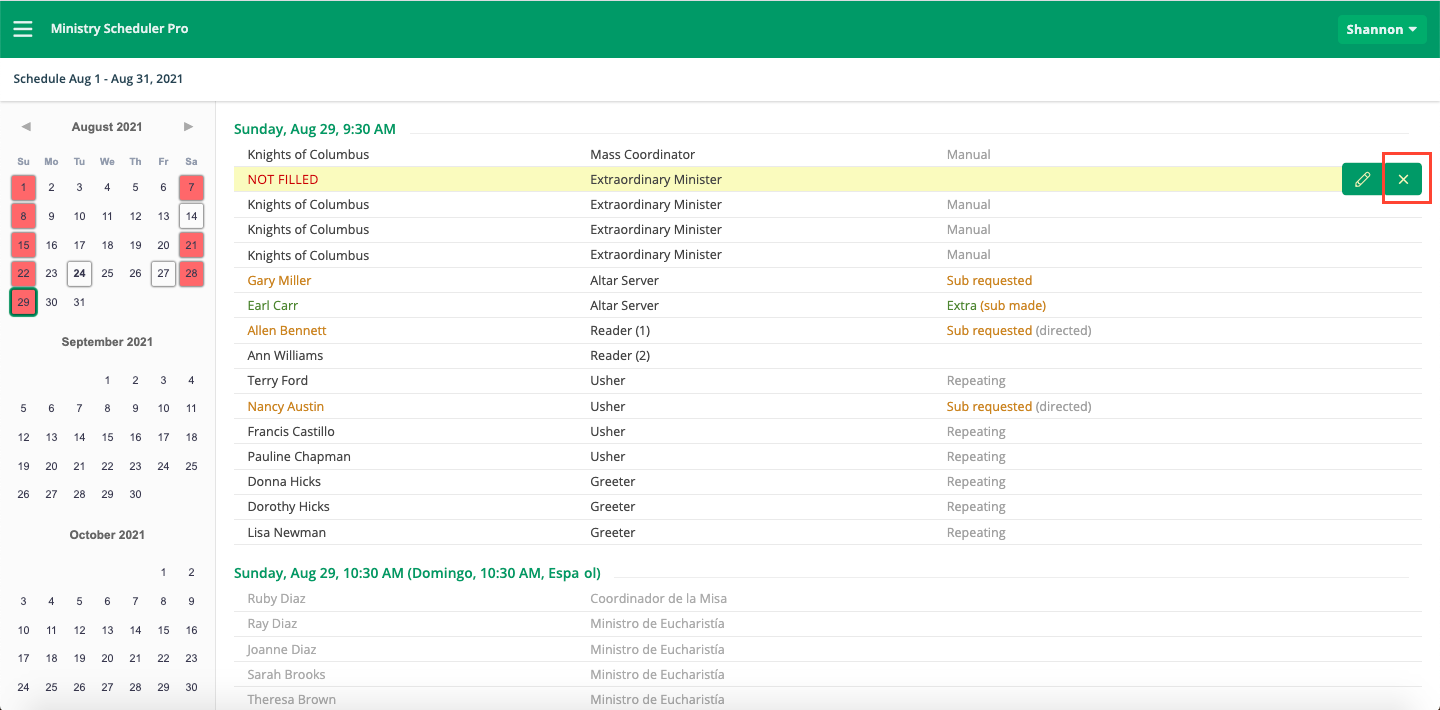Click the Schedule Aug 1 - Aug 31, 2021 label

[x=98, y=78]
